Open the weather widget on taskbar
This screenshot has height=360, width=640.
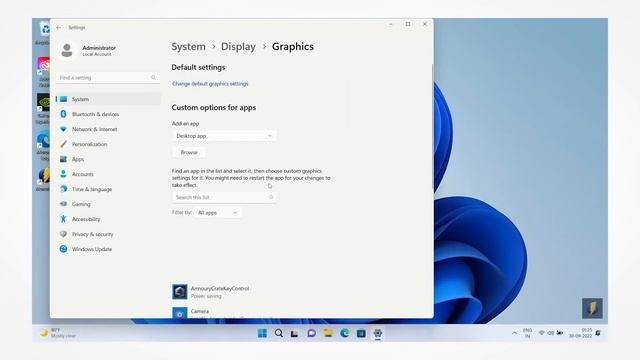tap(58, 333)
